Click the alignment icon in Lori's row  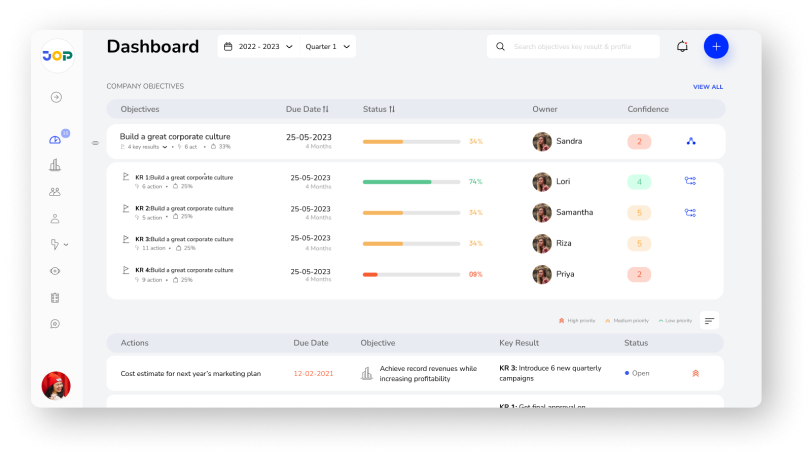point(690,182)
